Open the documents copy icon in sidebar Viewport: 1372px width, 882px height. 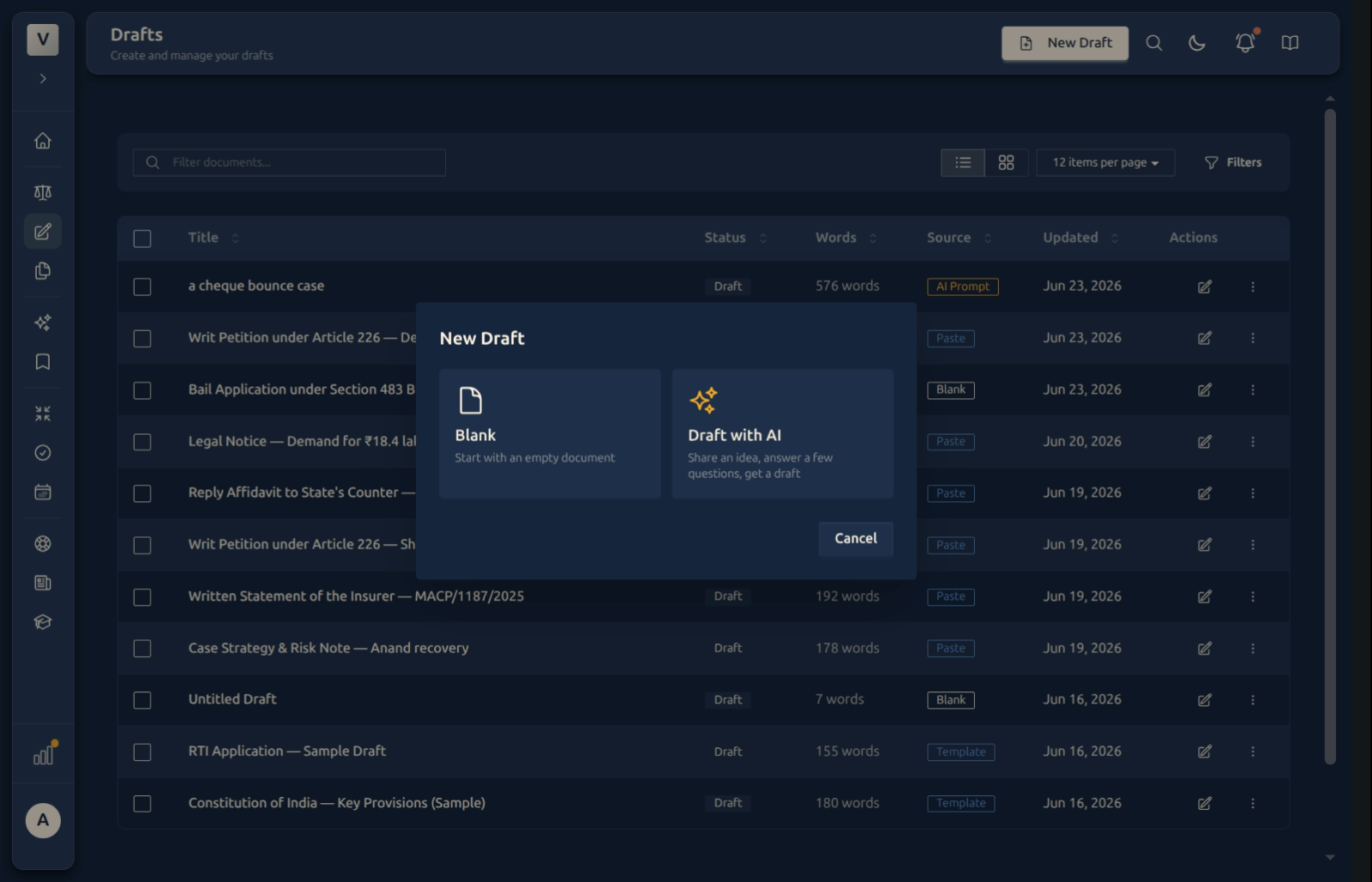pos(43,271)
